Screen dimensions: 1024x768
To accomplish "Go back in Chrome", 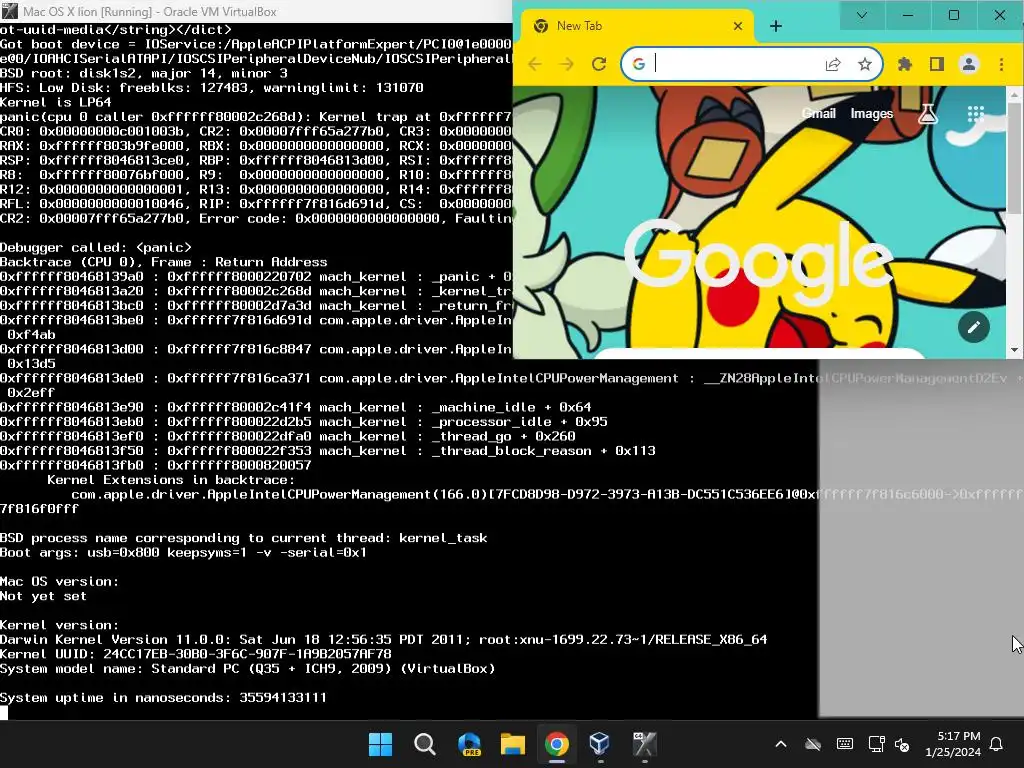I will click(x=535, y=64).
